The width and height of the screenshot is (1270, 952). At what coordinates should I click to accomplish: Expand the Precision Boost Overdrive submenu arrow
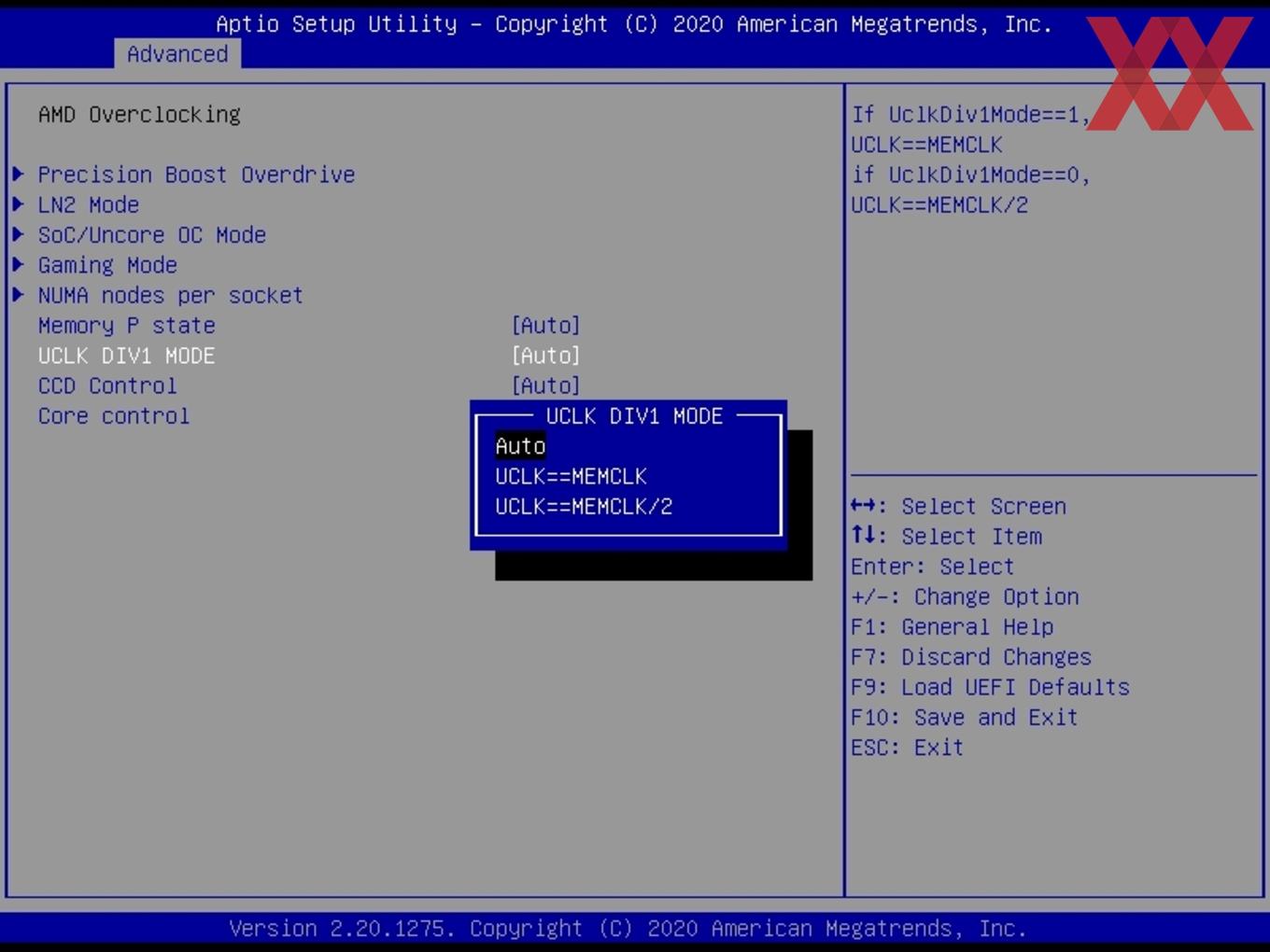(18, 174)
